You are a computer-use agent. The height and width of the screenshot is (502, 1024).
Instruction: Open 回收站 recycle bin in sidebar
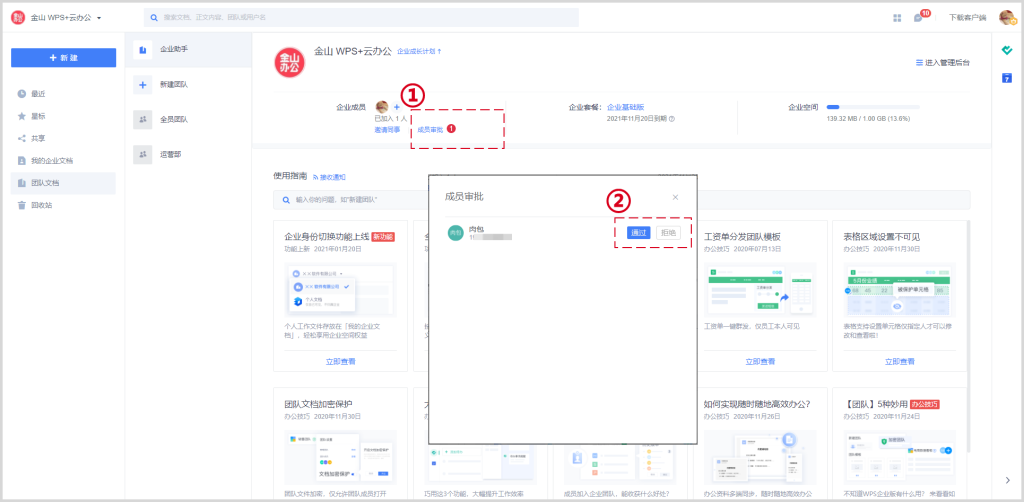(x=63, y=205)
